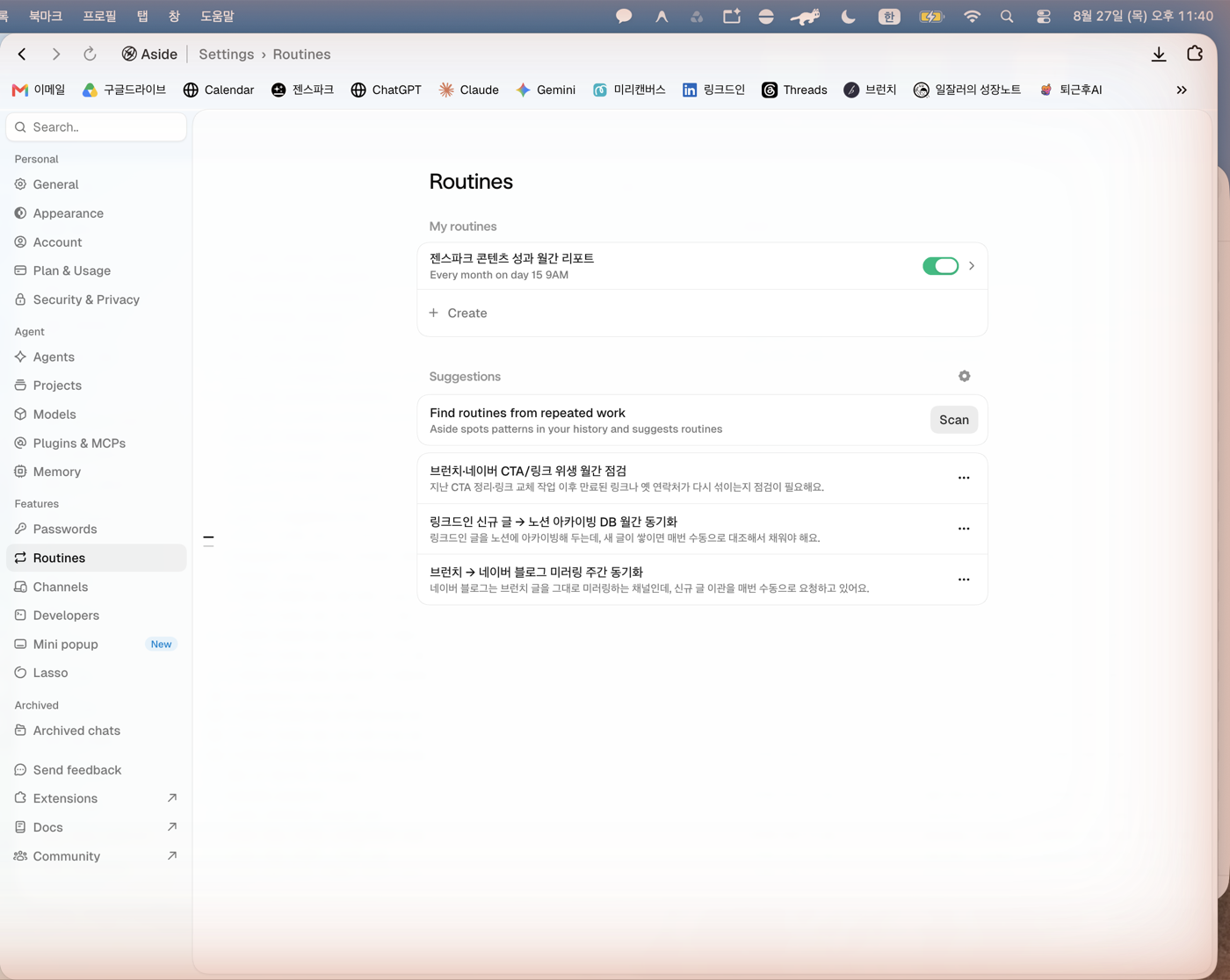Click the Wi-Fi status icon
Viewport: 1230px width, 980px height.
(972, 16)
